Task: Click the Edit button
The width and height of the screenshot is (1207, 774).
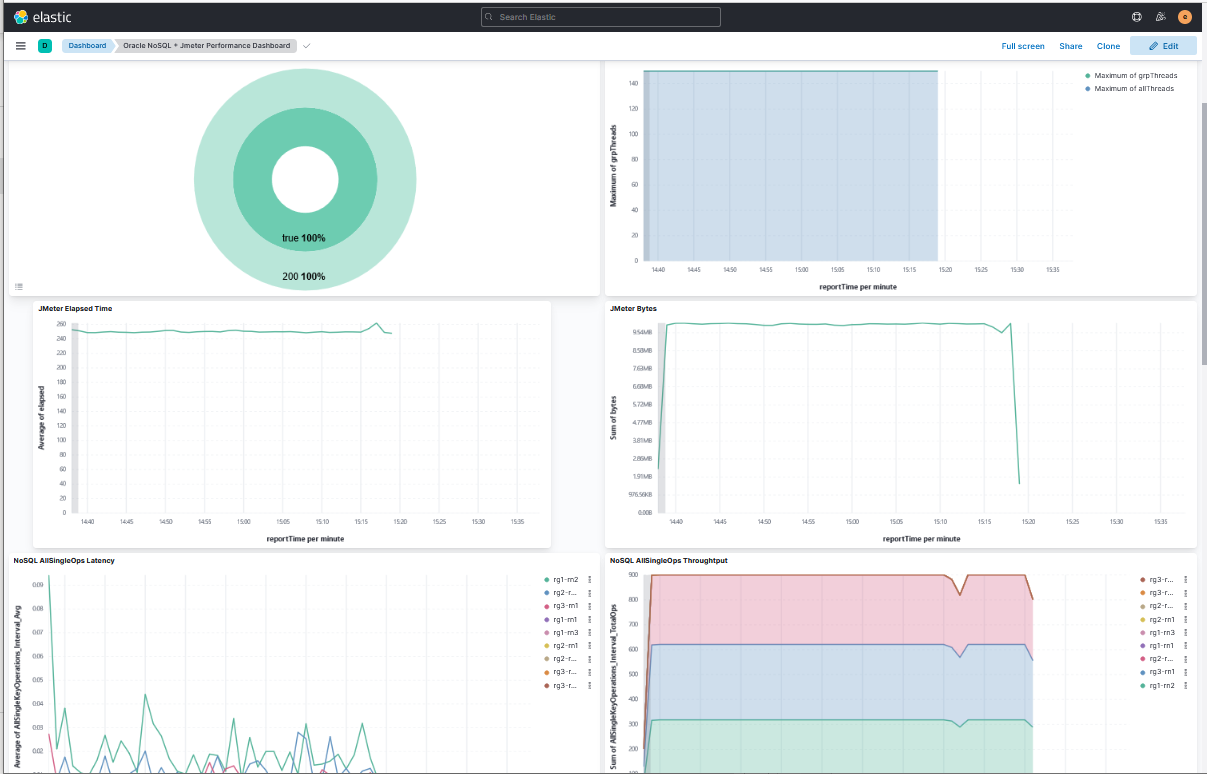Action: click(1163, 46)
